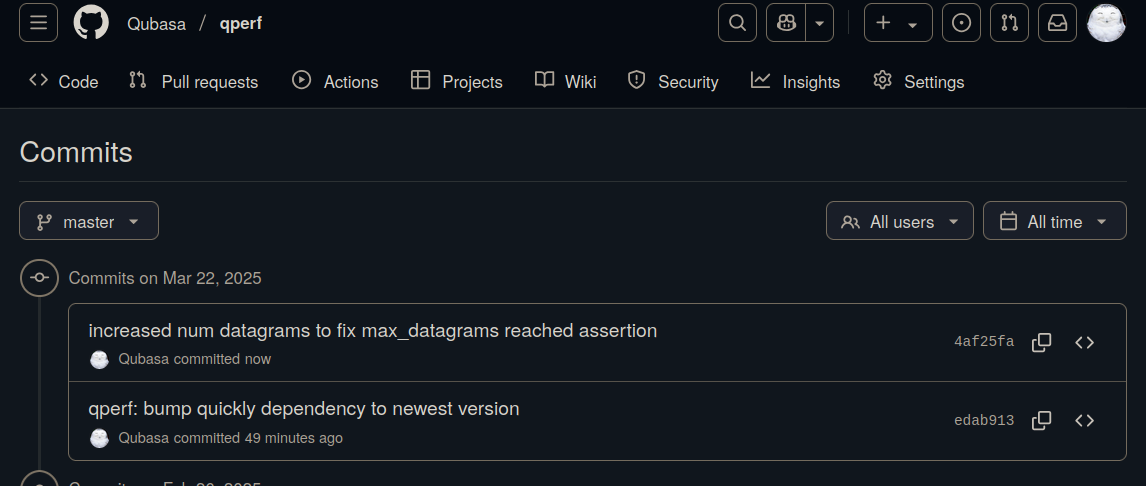1146x486 pixels.
Task: Click the GitHub logo homepage icon
Action: click(91, 23)
